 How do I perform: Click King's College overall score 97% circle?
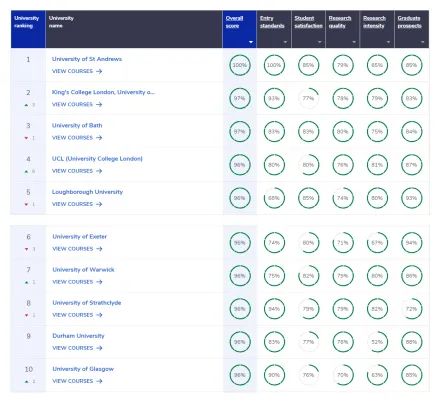coord(240,98)
